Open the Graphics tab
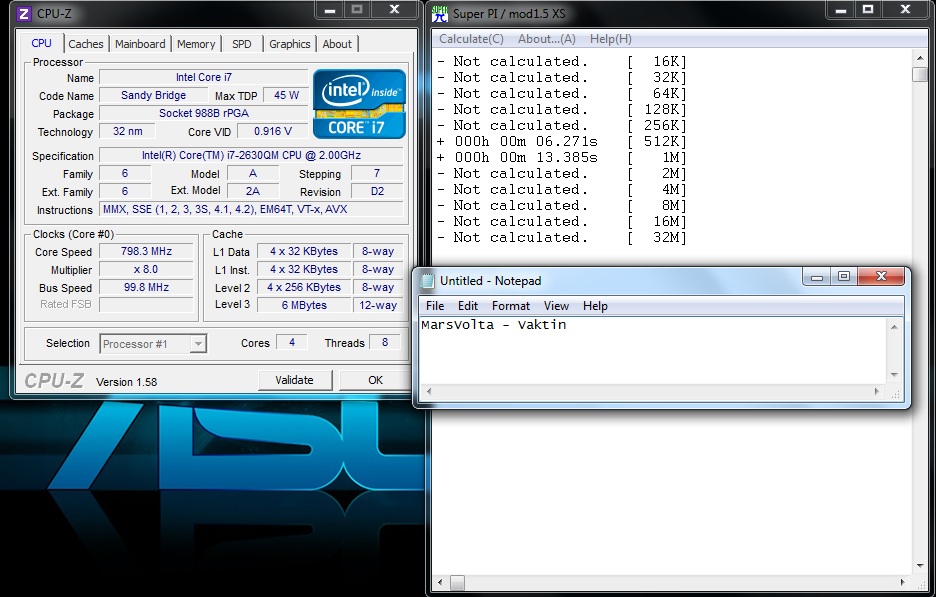The height and width of the screenshot is (597, 936). tap(289, 43)
